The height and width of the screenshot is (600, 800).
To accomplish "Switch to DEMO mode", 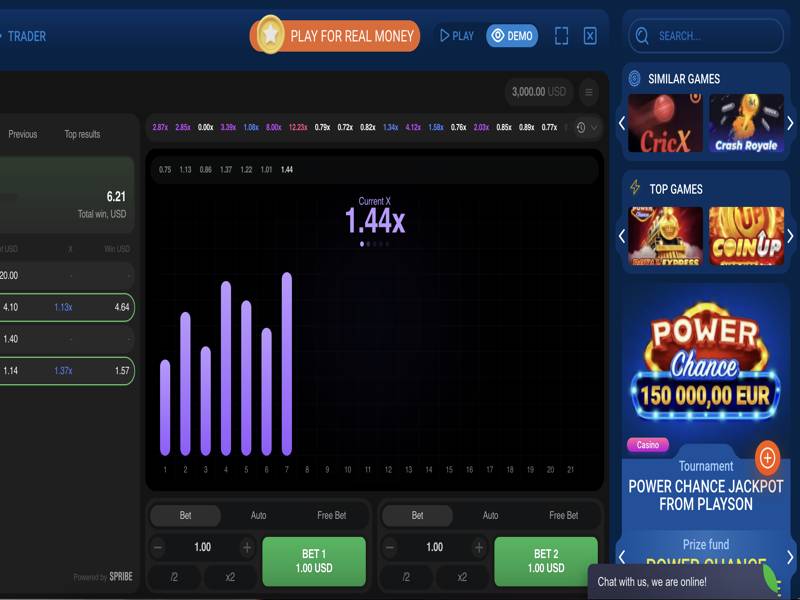I will (512, 36).
